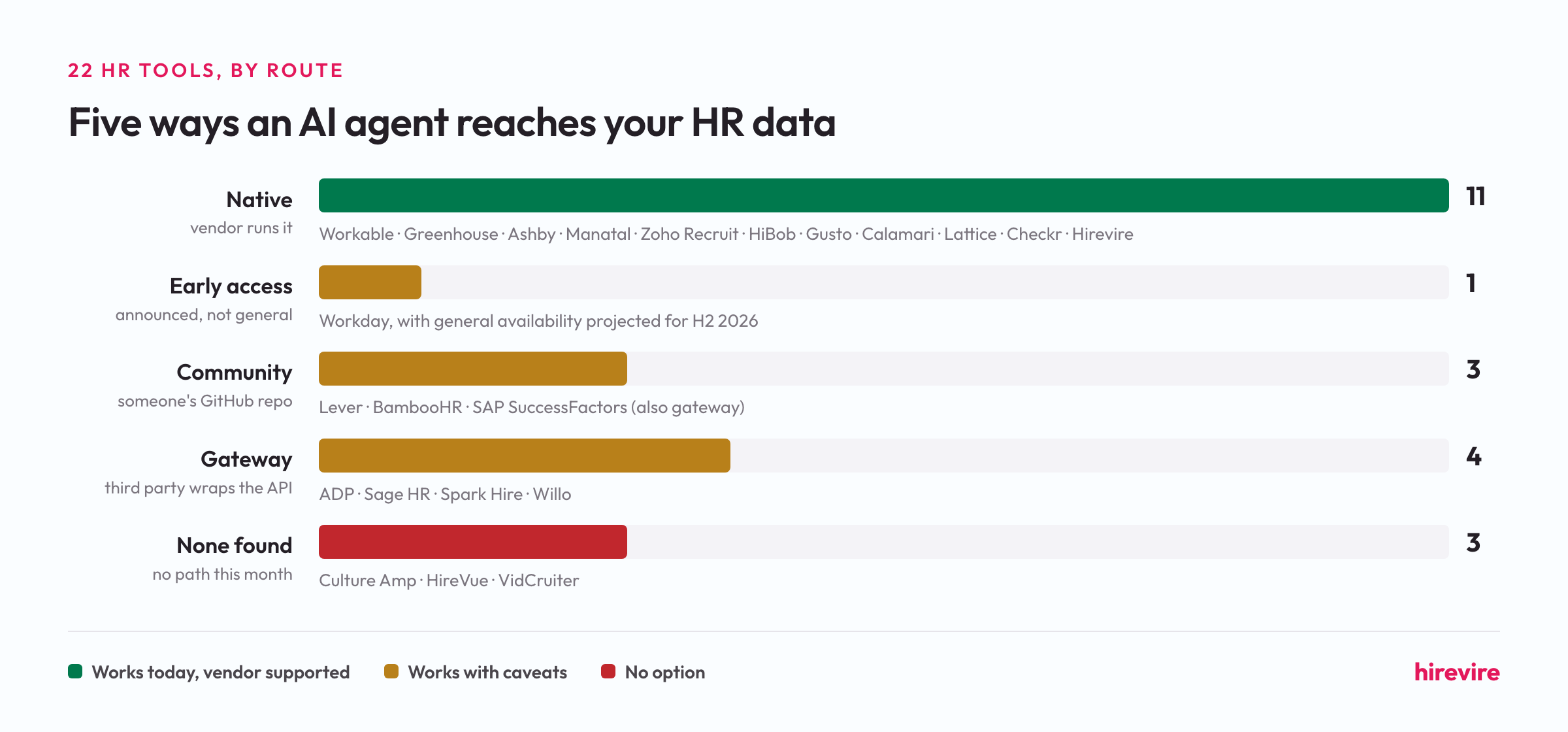Image resolution: width=1568 pixels, height=732 pixels.
Task: Click 'Calamari' in the Native list
Action: [x=898, y=234]
